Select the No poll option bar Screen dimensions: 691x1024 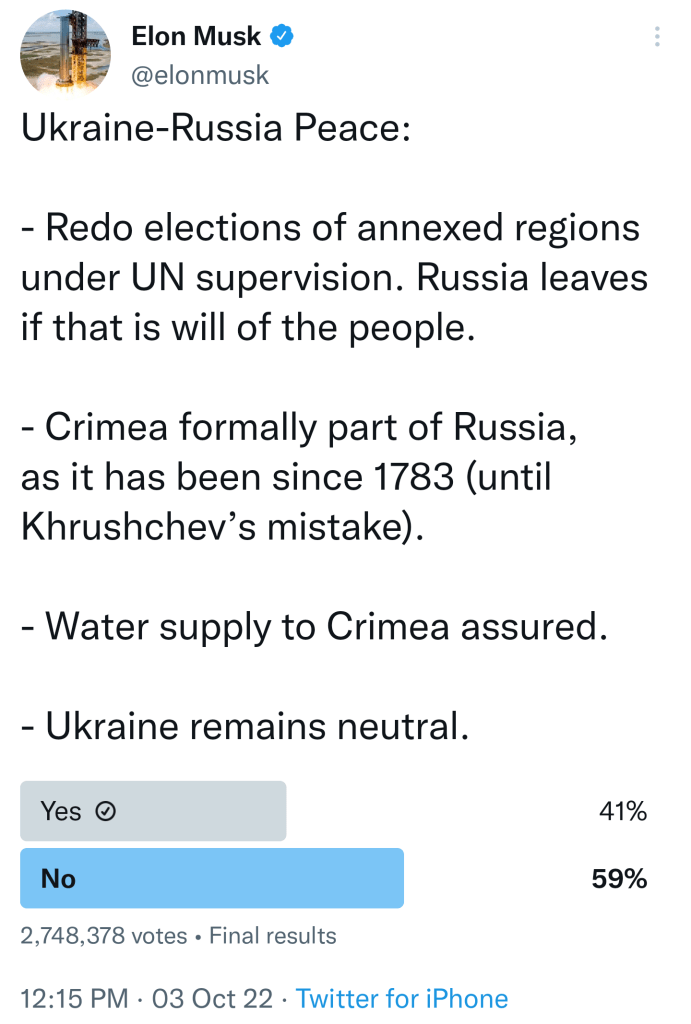point(212,878)
